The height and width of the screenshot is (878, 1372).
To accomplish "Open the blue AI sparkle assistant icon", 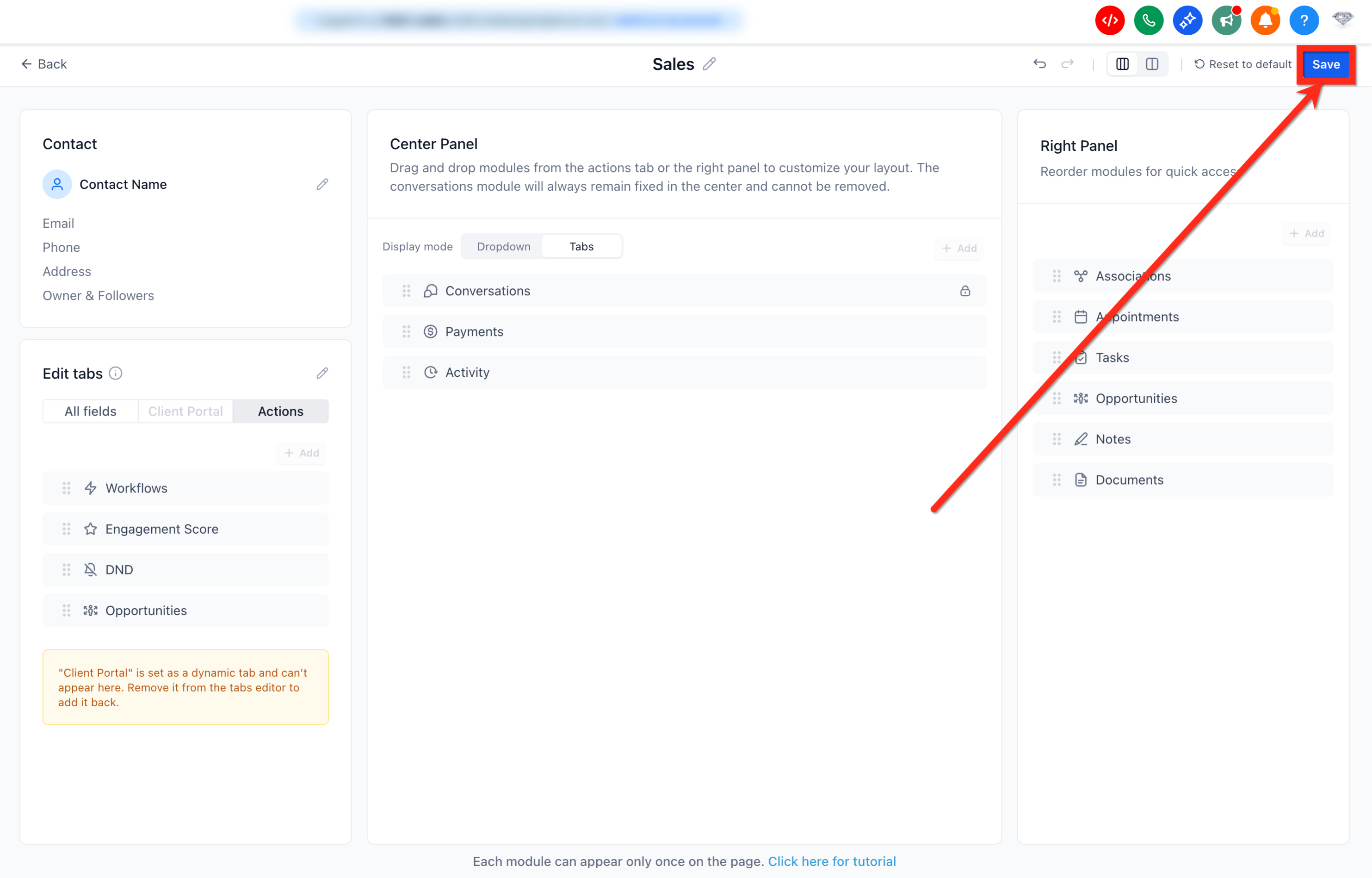I will click(1187, 20).
